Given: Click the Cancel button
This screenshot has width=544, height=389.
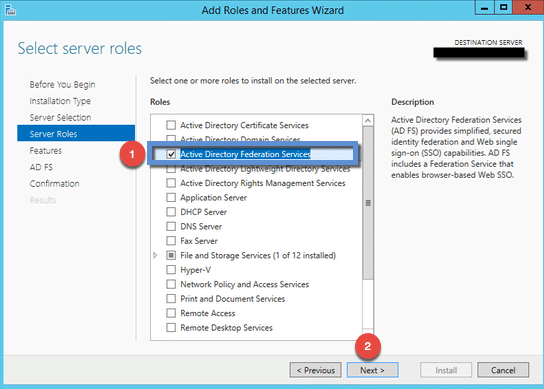Looking at the screenshot, I should [503, 370].
